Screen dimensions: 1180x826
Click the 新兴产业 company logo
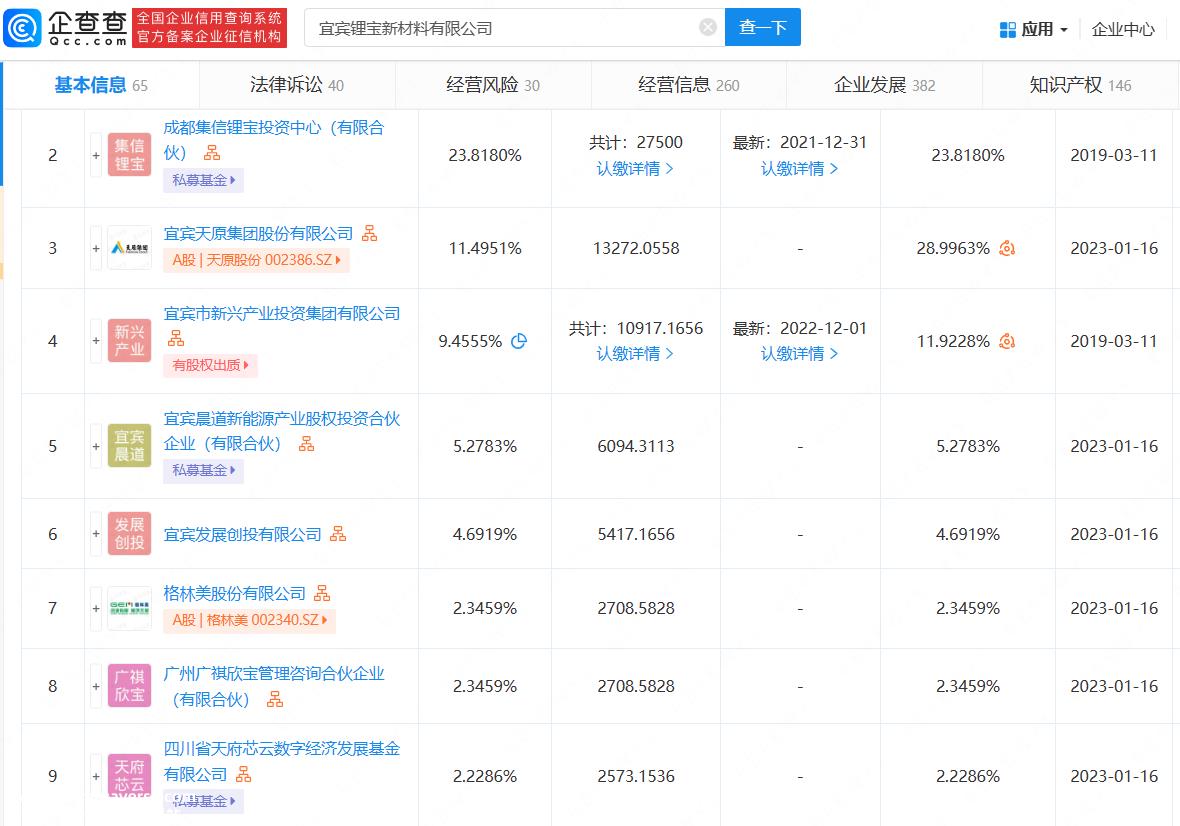tap(129, 341)
